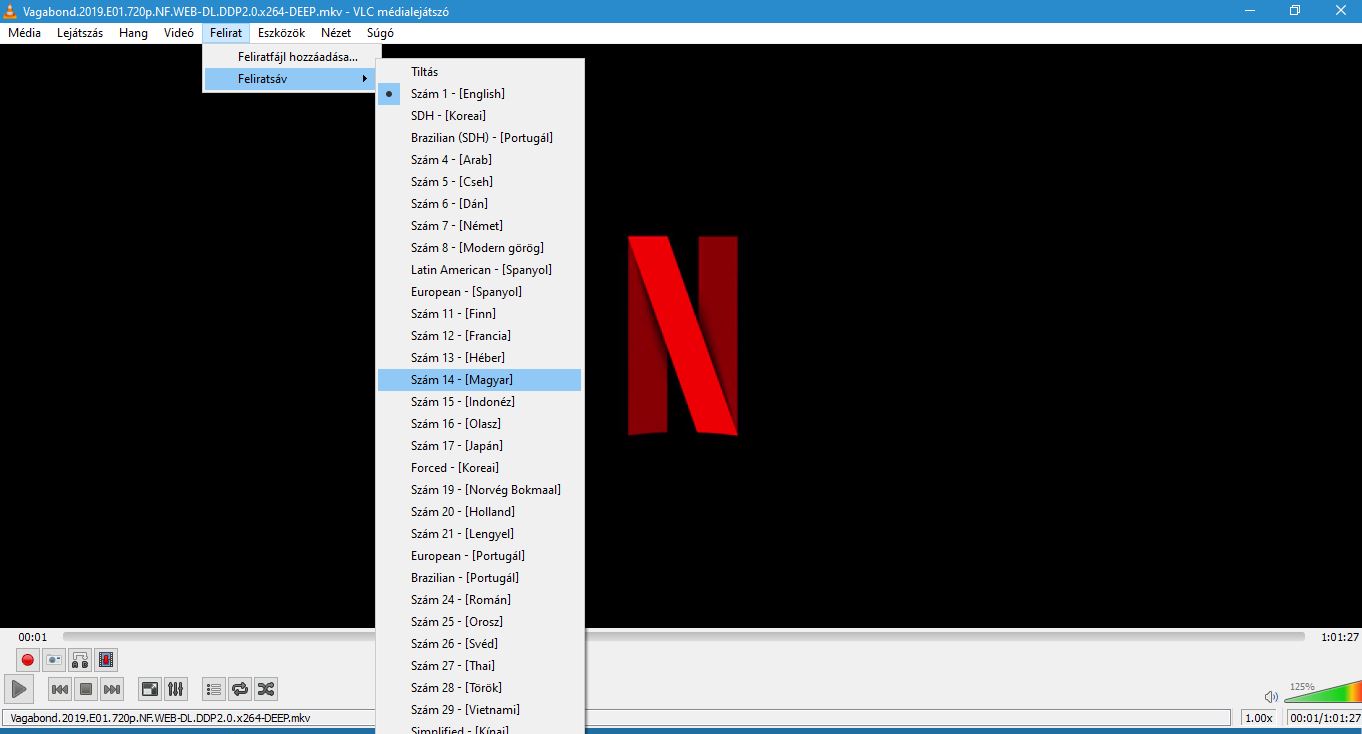Select Szám 12 - [Francia] subtitle
Image resolution: width=1362 pixels, height=734 pixels.
pyautogui.click(x=480, y=336)
